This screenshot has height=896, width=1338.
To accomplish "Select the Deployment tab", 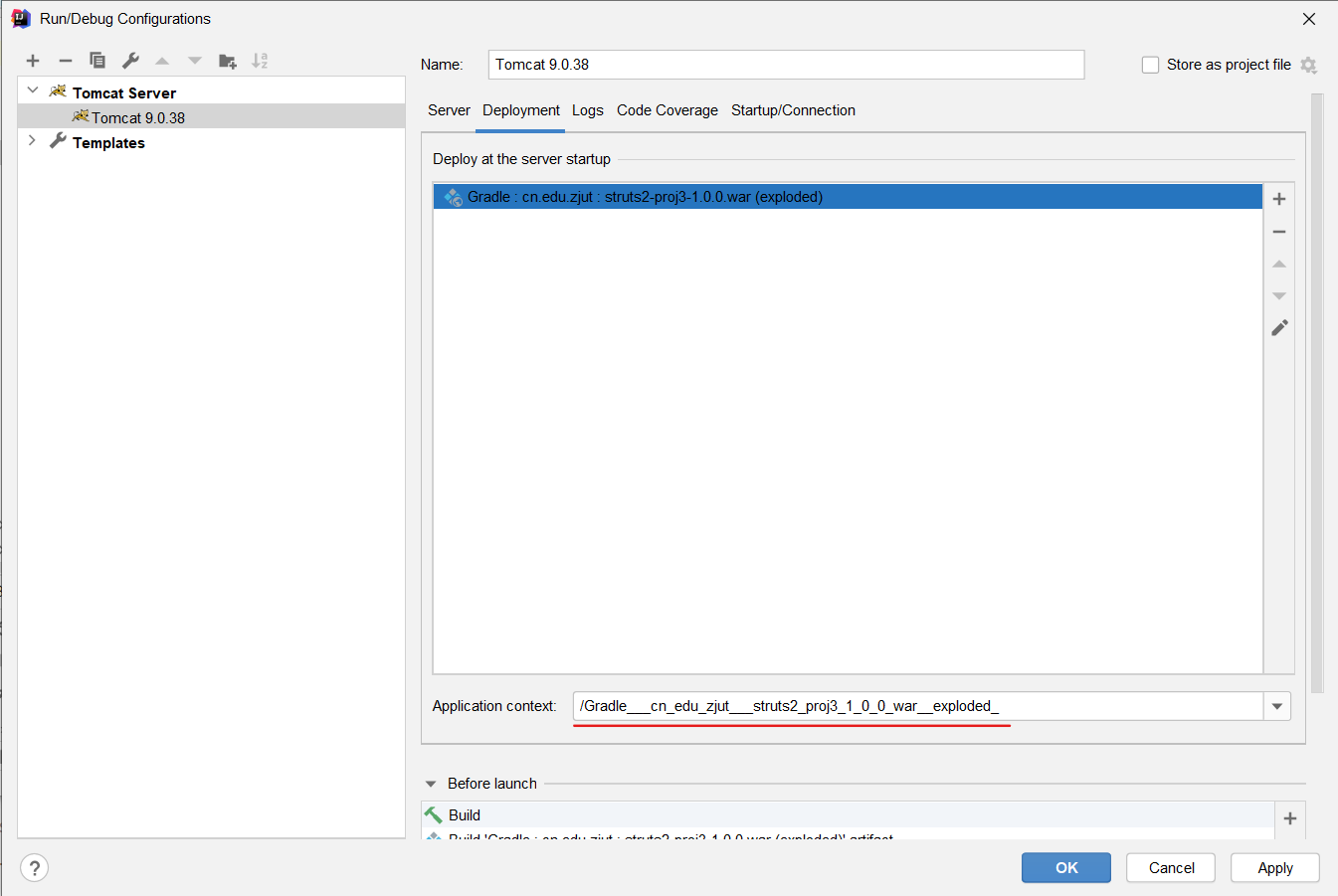I will coord(521,110).
